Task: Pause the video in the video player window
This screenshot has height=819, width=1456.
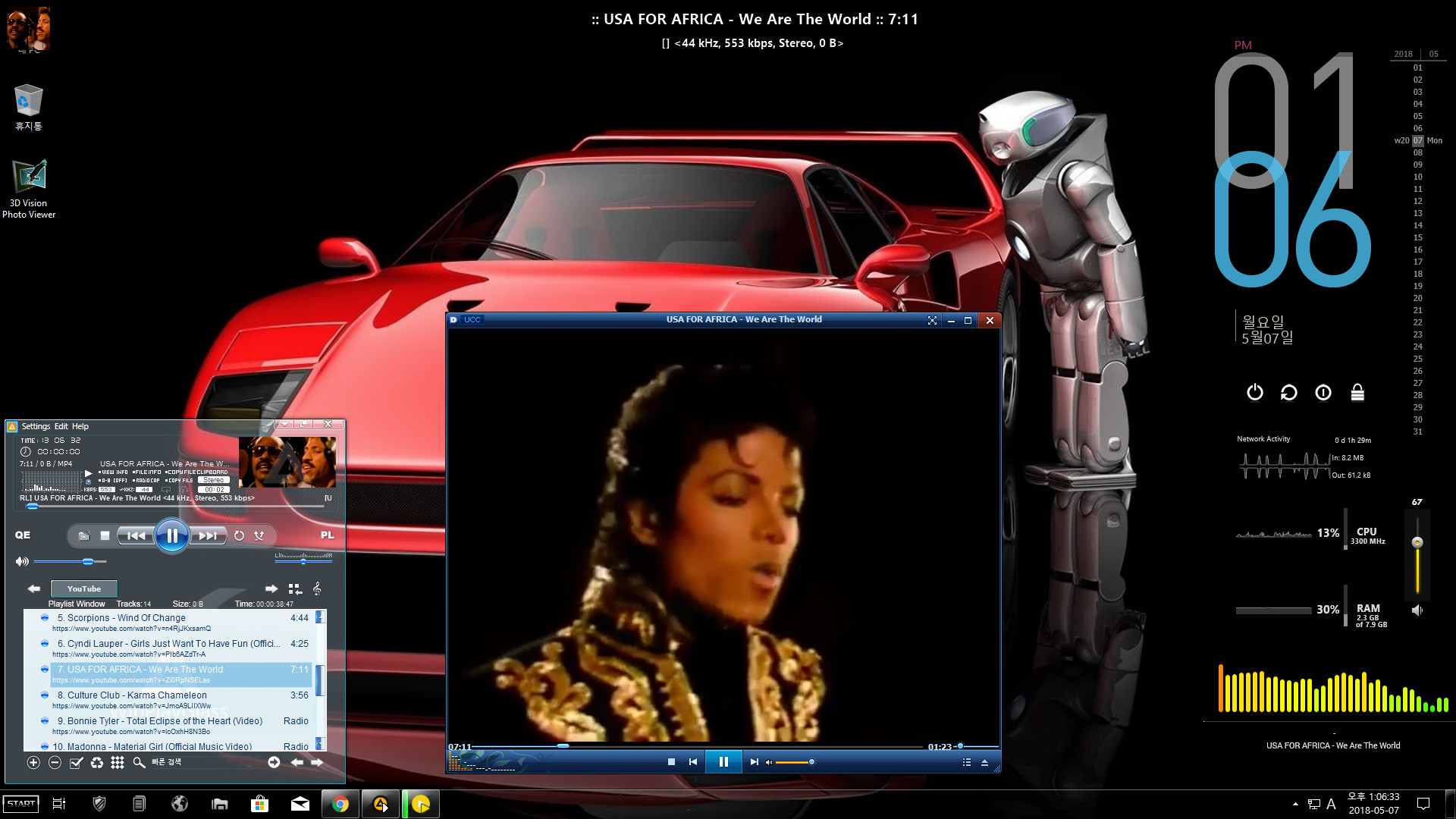Action: pyautogui.click(x=723, y=762)
